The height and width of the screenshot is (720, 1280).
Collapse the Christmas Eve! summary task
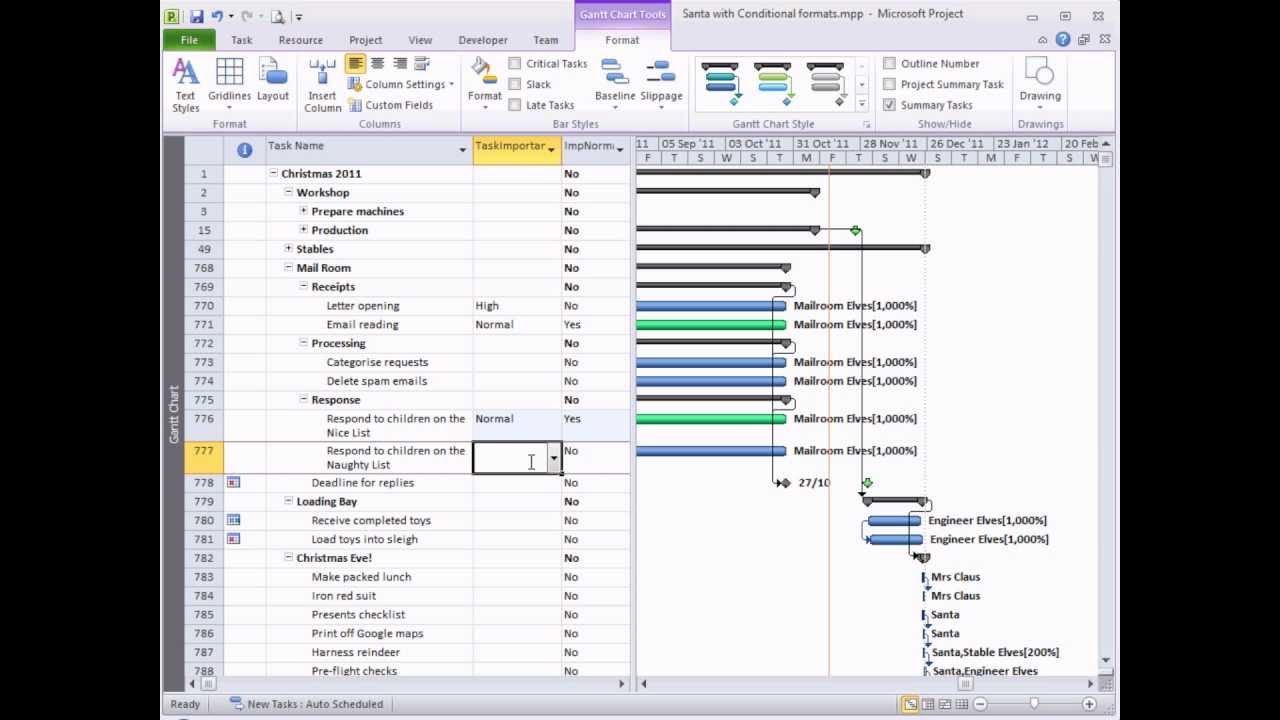click(x=288, y=558)
